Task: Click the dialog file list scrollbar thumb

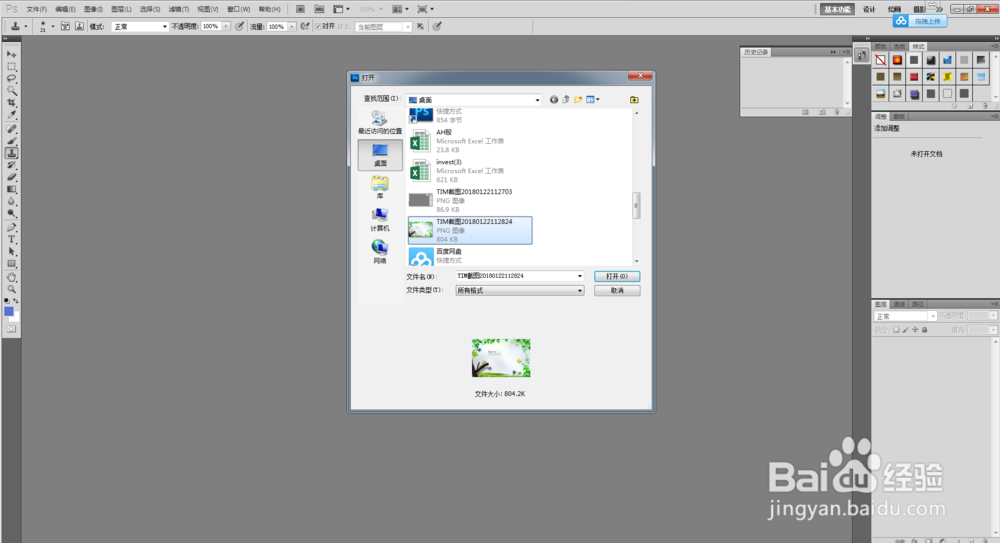Action: click(x=636, y=205)
